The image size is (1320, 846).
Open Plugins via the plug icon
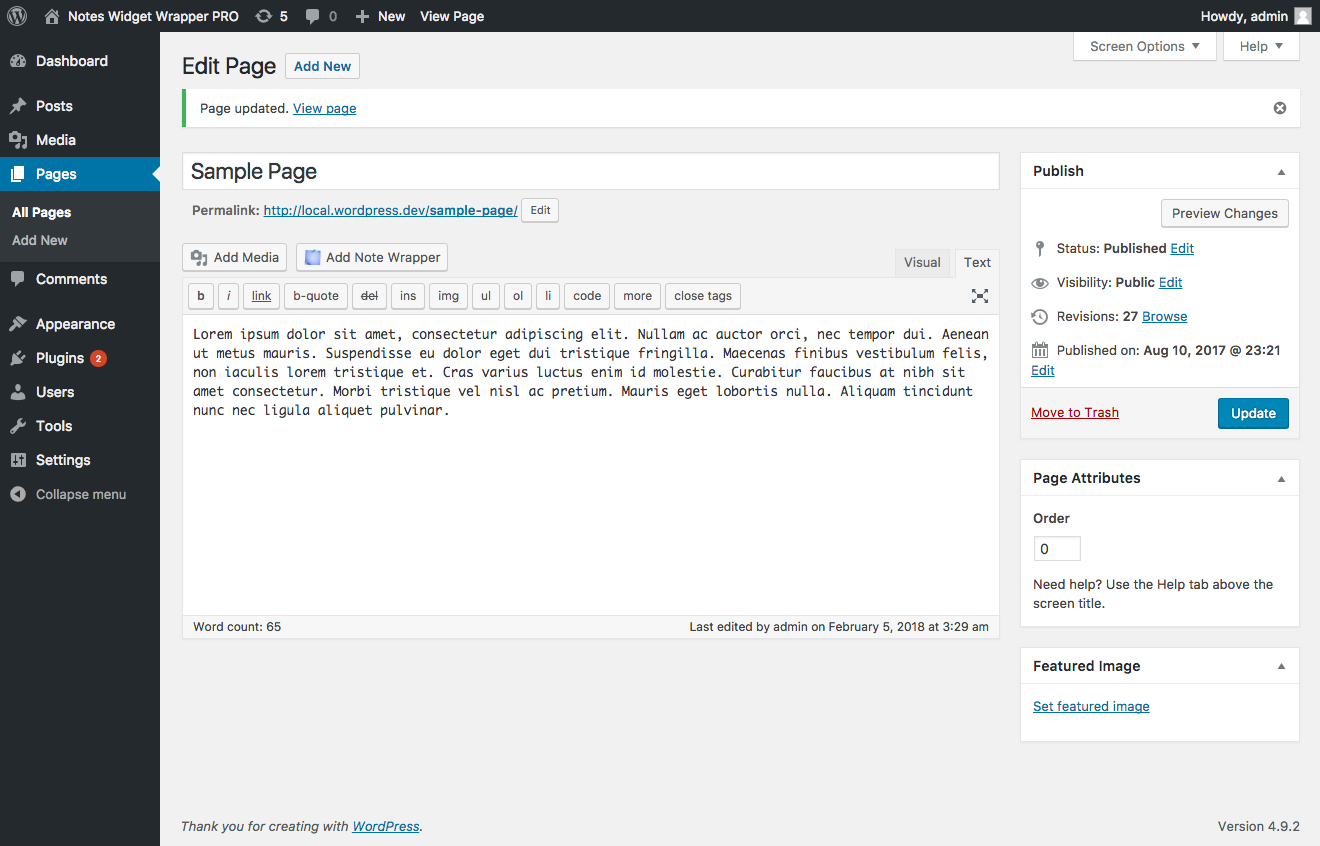tap(16, 358)
